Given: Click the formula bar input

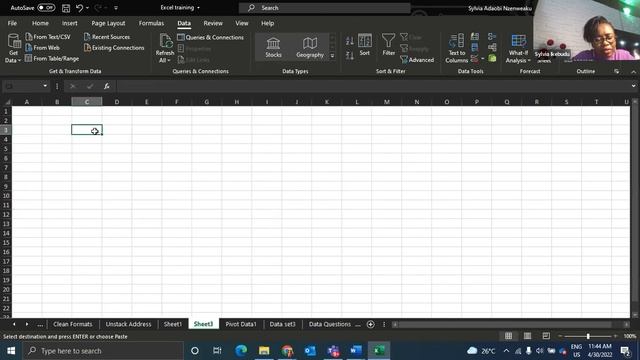Looking at the screenshot, I should (x=373, y=86).
